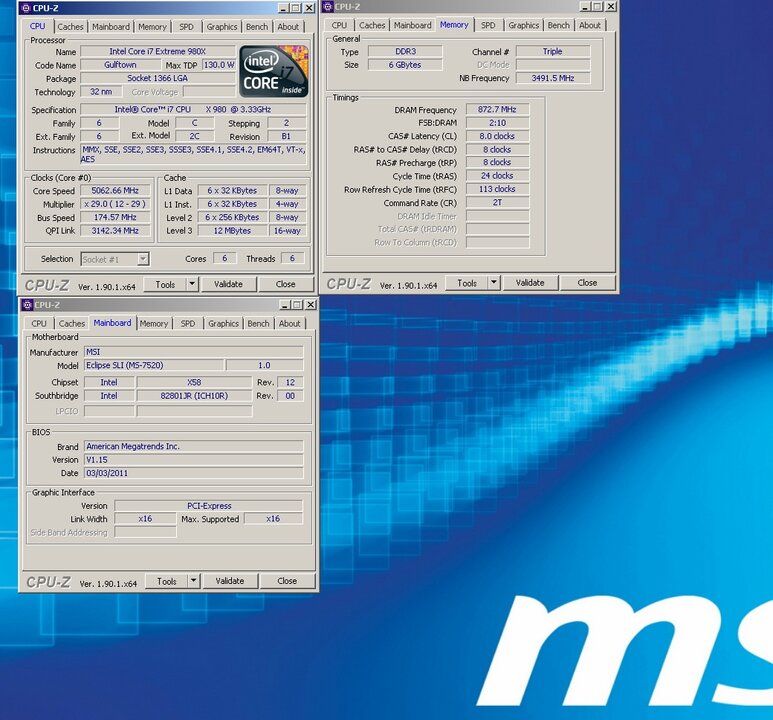Open About tab in the Mainboard window
This screenshot has width=773, height=720.
289,324
